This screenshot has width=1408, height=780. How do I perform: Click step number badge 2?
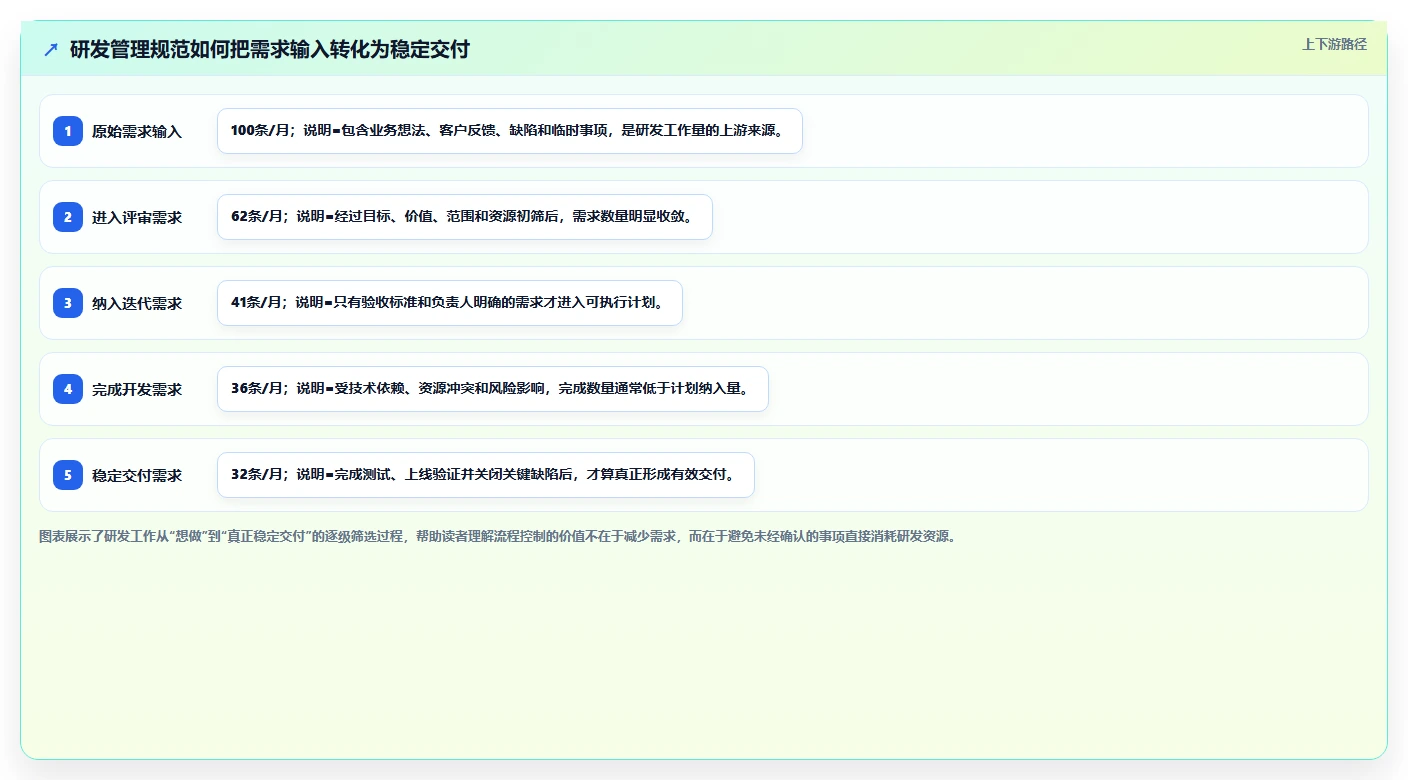click(x=68, y=217)
